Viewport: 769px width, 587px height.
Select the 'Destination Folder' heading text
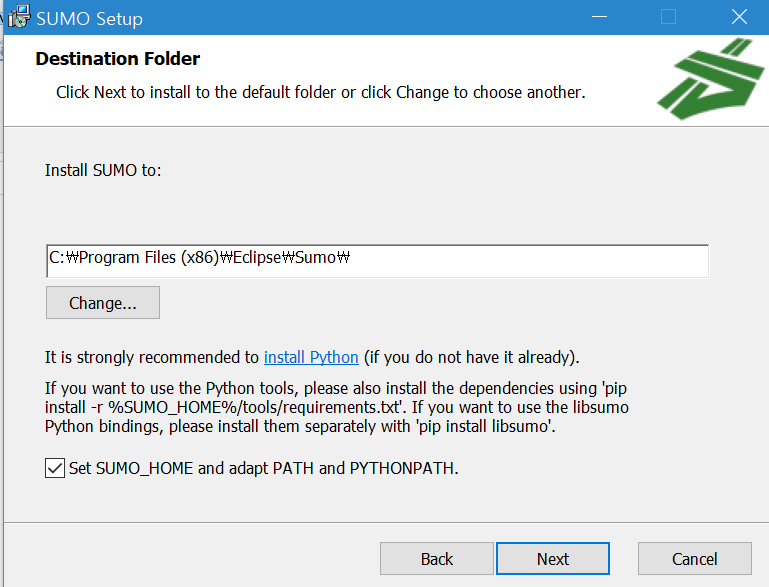tap(118, 59)
